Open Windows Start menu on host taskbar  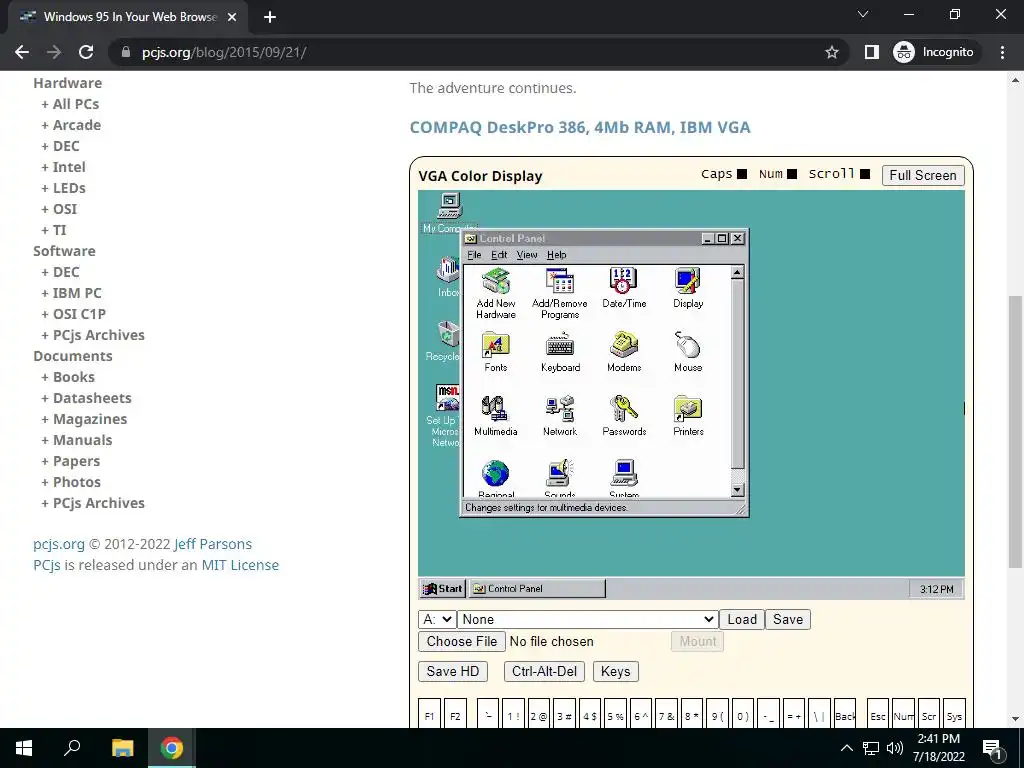(24, 748)
